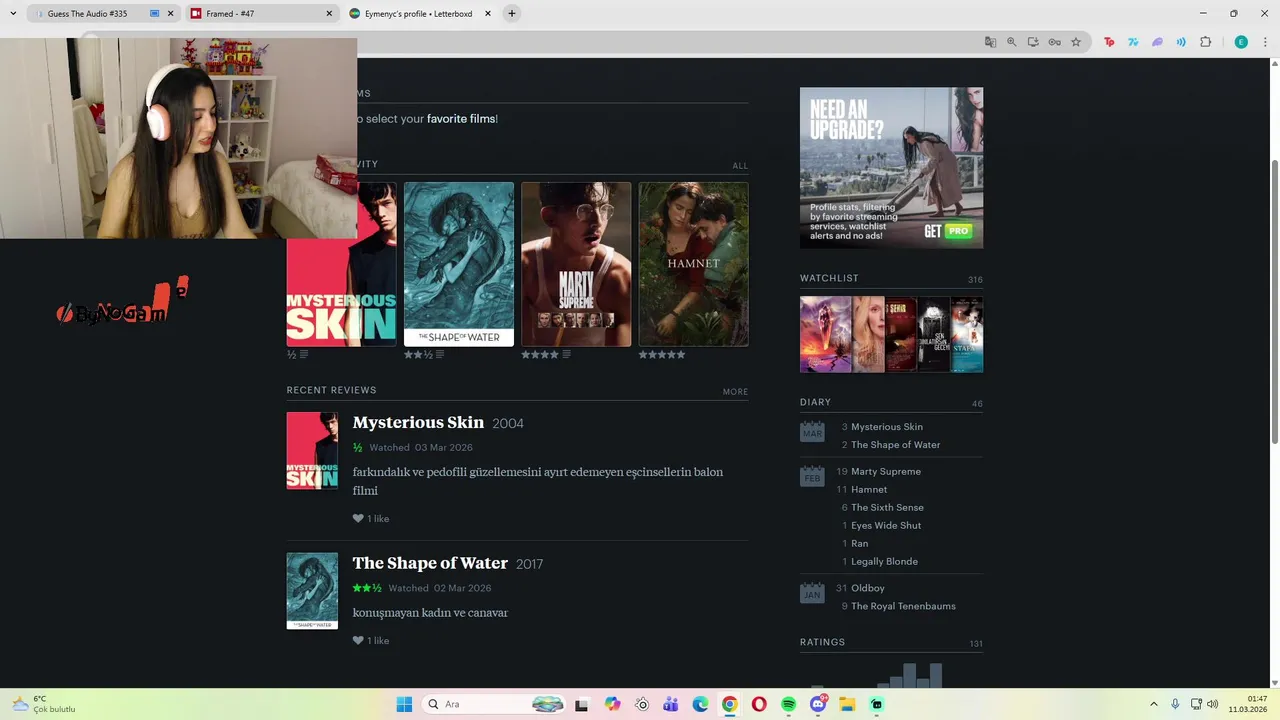
Task: Open the blue sound waves extension
Action: point(1181,42)
